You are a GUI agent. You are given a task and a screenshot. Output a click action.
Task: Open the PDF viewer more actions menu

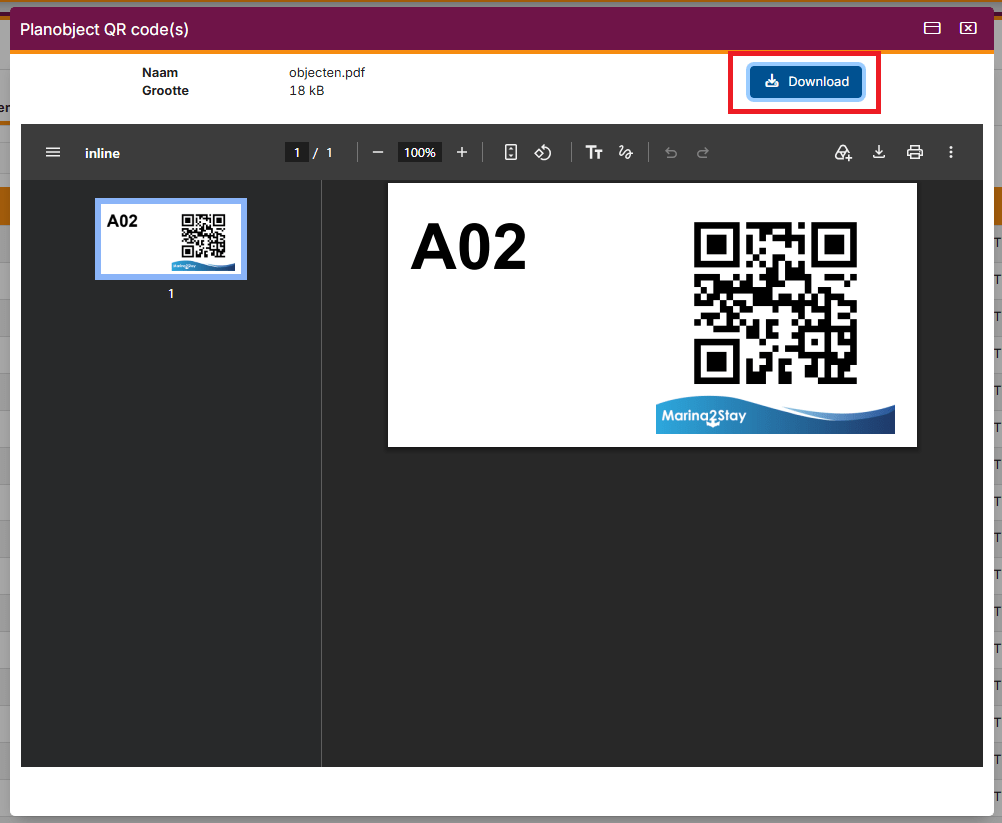[950, 153]
